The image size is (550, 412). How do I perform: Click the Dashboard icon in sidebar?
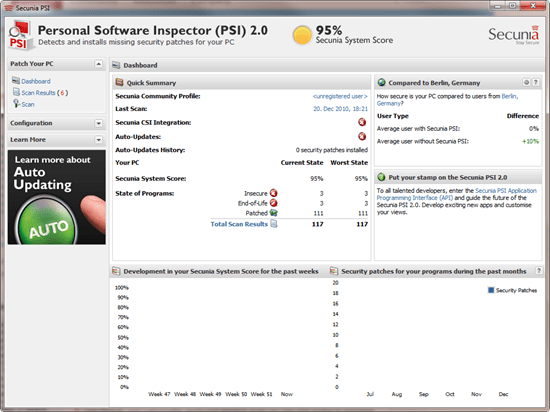pos(16,81)
